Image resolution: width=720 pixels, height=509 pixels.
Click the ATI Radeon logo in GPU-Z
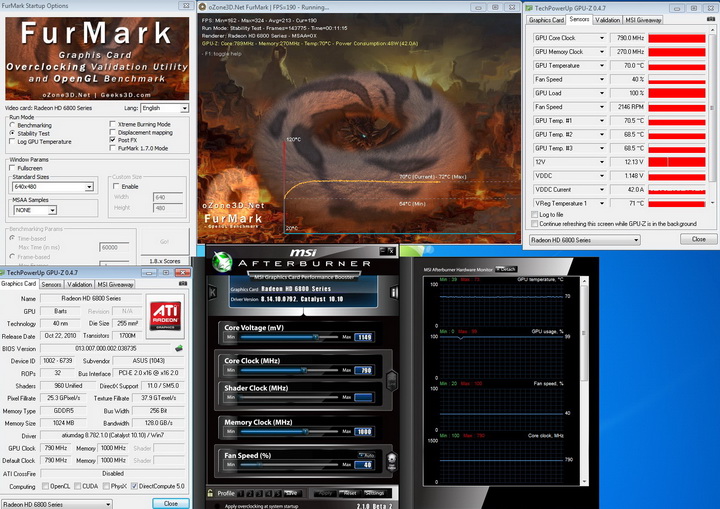point(166,315)
